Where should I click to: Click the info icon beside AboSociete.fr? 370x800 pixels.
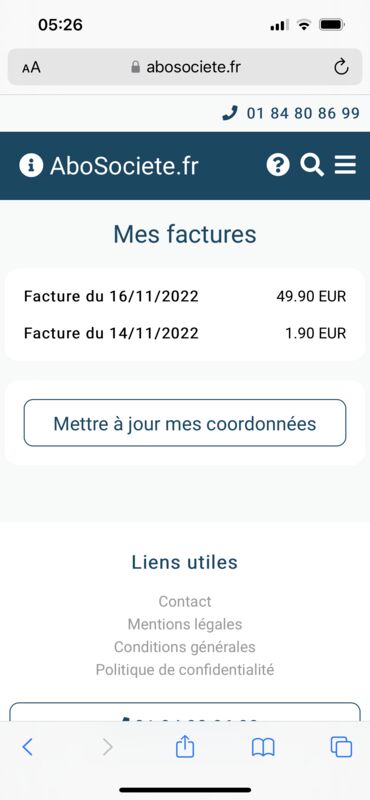pos(31,166)
